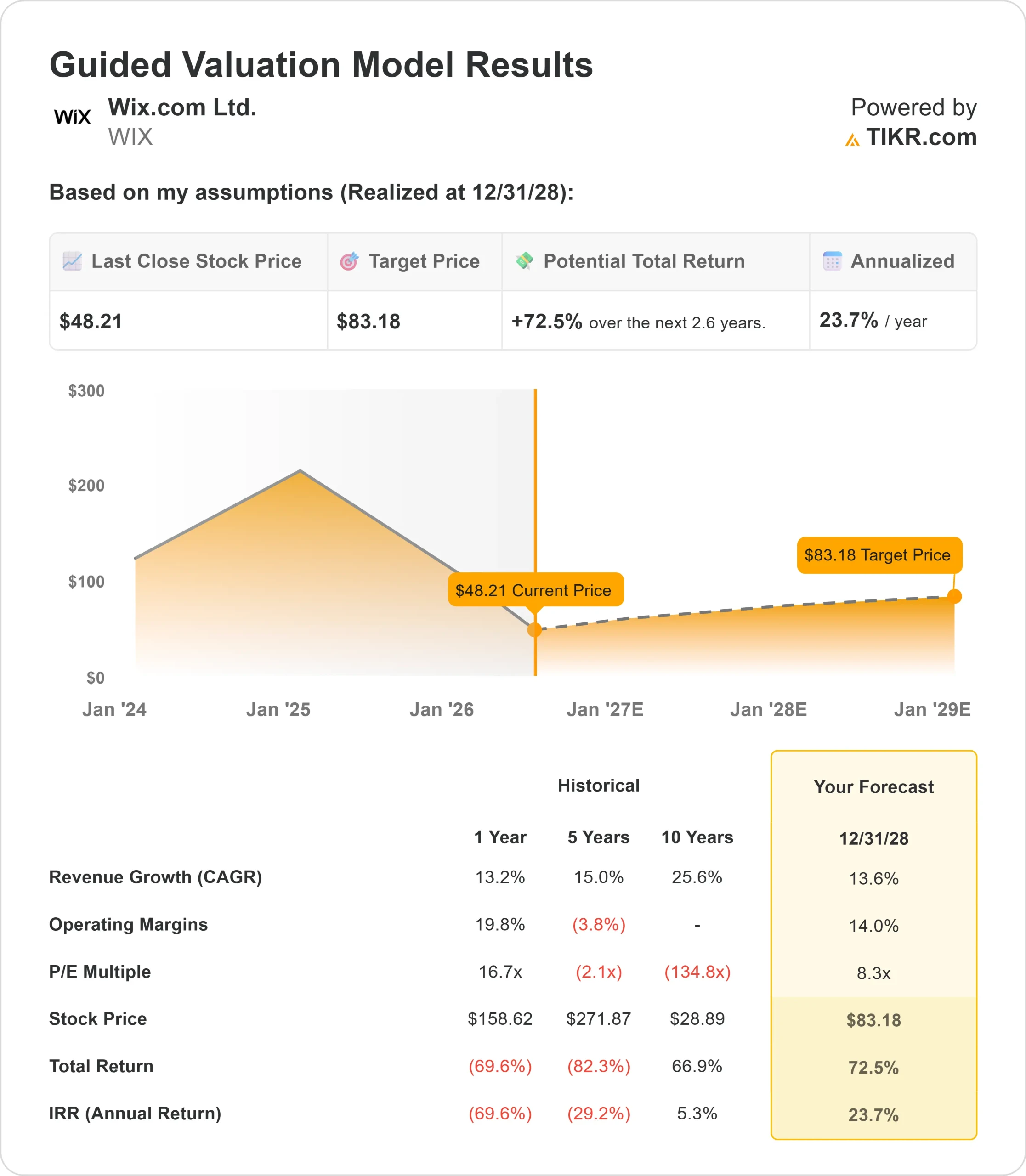Image resolution: width=1026 pixels, height=1176 pixels.
Task: Click "$83.18" under the Target Price header
Action: click(x=368, y=322)
